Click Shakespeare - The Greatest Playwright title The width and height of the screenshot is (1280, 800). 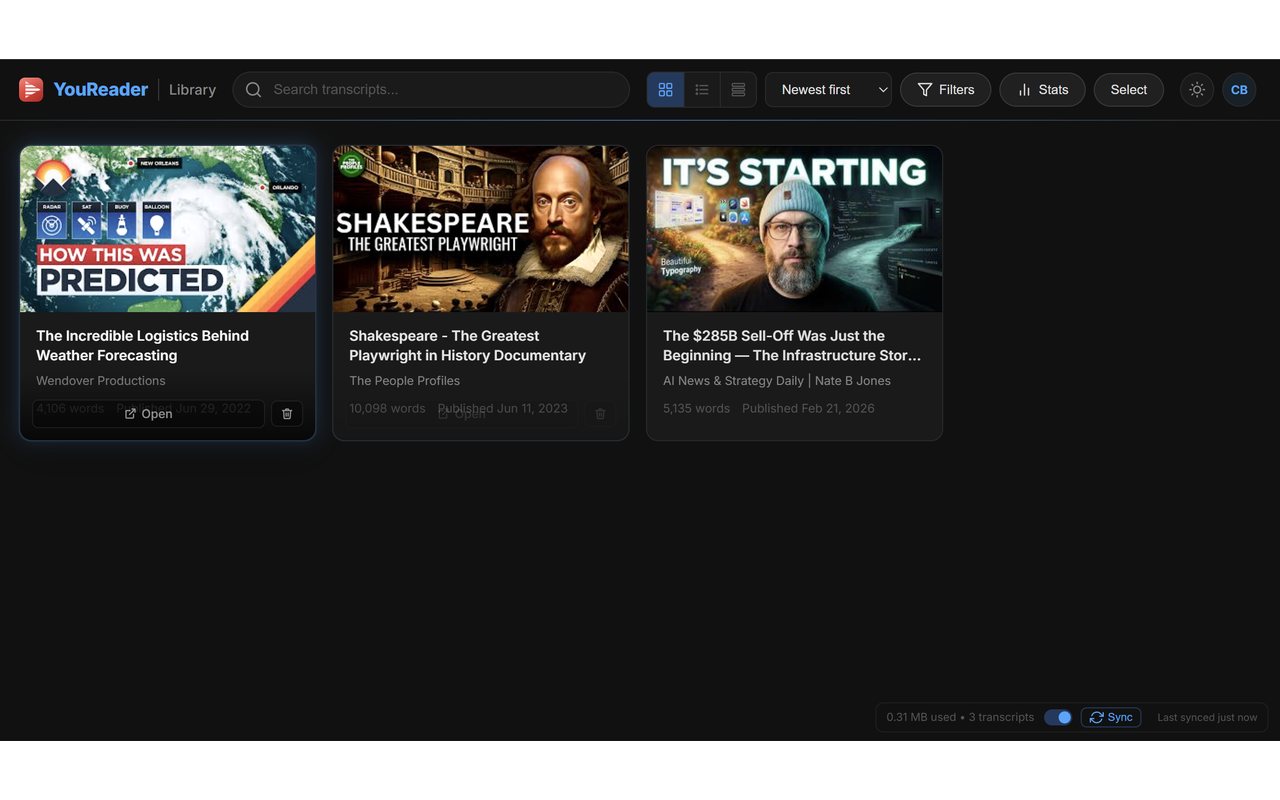(467, 345)
